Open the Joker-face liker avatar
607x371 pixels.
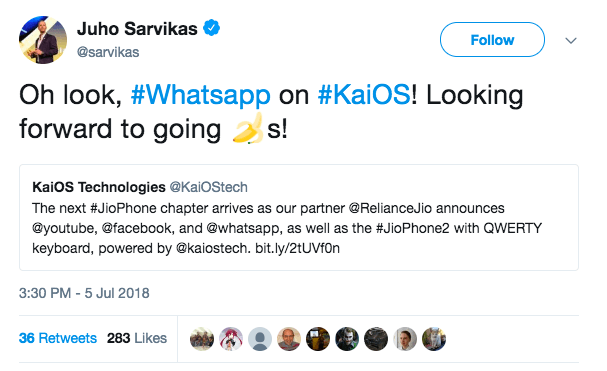(x=347, y=339)
